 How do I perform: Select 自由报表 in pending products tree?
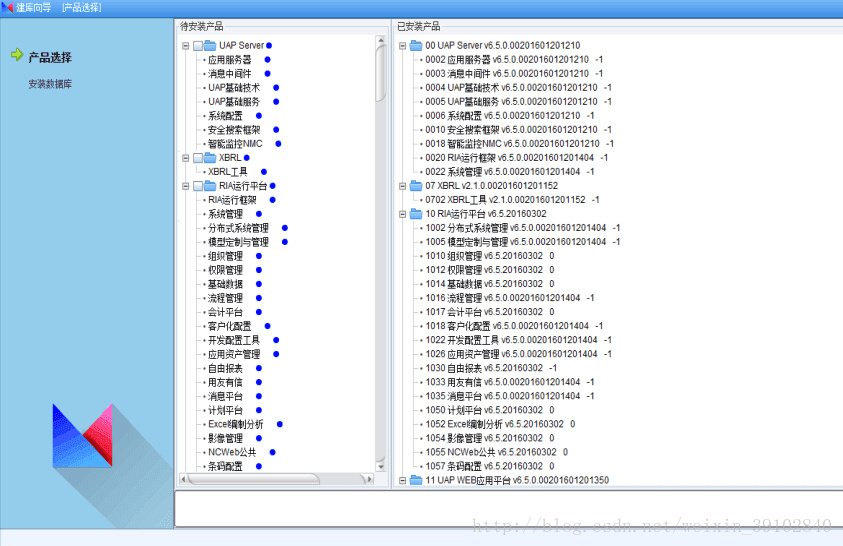(225, 369)
